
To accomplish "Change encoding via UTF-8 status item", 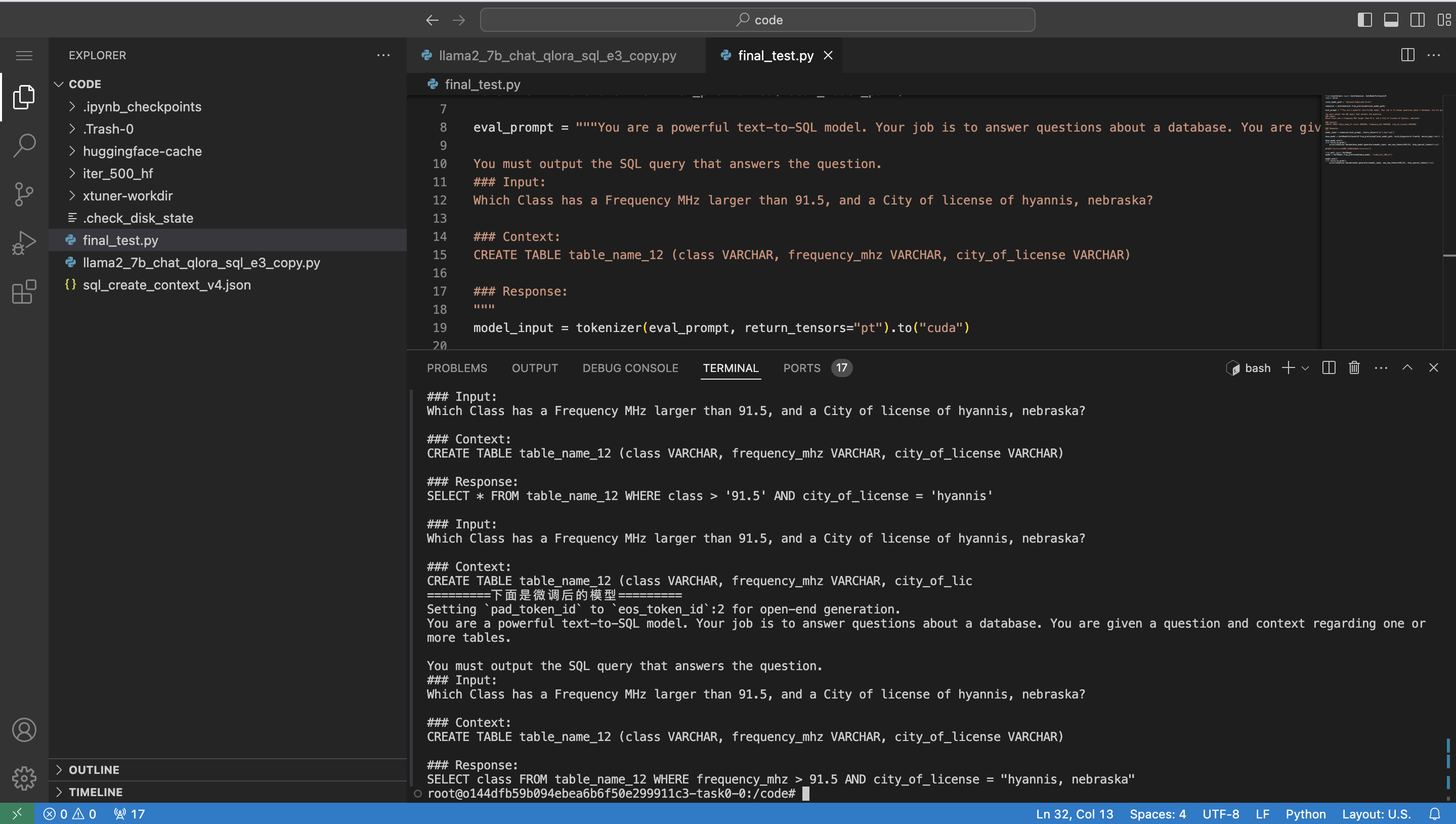I will pyautogui.click(x=1221, y=814).
